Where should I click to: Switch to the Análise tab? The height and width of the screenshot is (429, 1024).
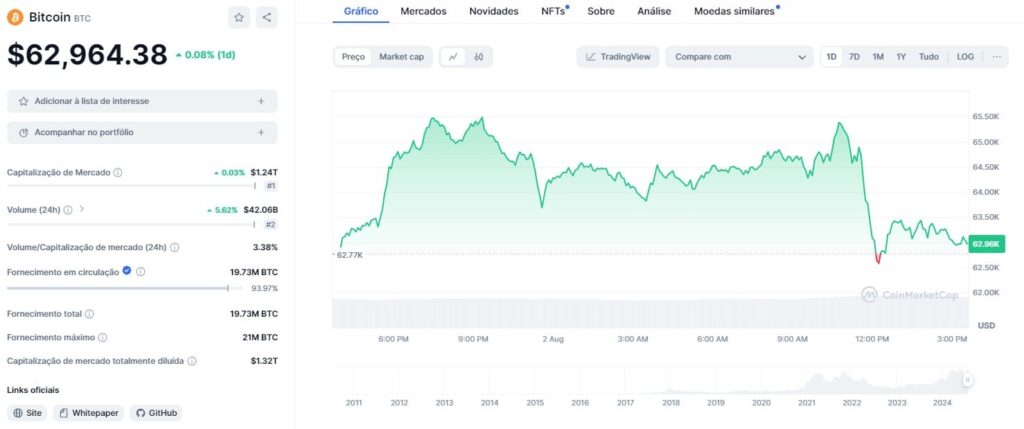coord(654,11)
